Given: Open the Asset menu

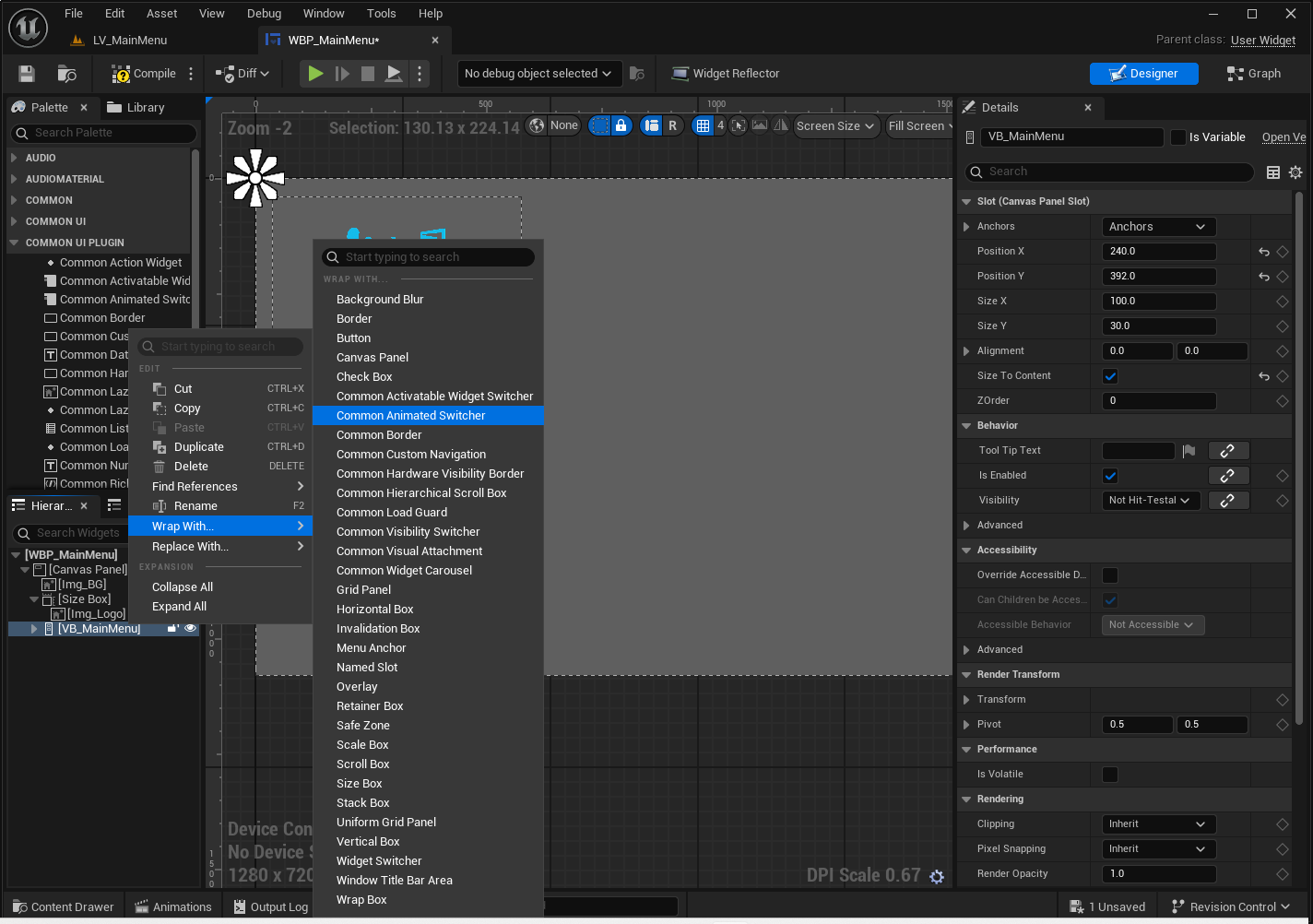Looking at the screenshot, I should click(162, 14).
